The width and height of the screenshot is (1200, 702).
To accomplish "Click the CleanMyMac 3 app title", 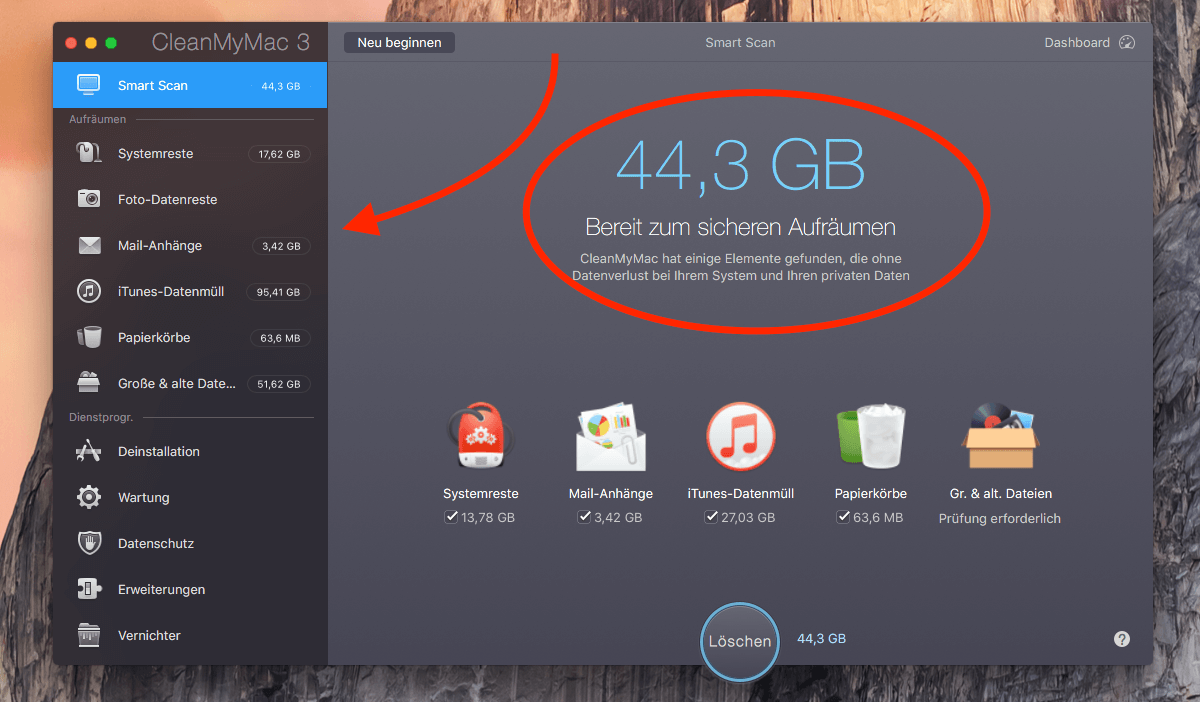I will tap(231, 43).
